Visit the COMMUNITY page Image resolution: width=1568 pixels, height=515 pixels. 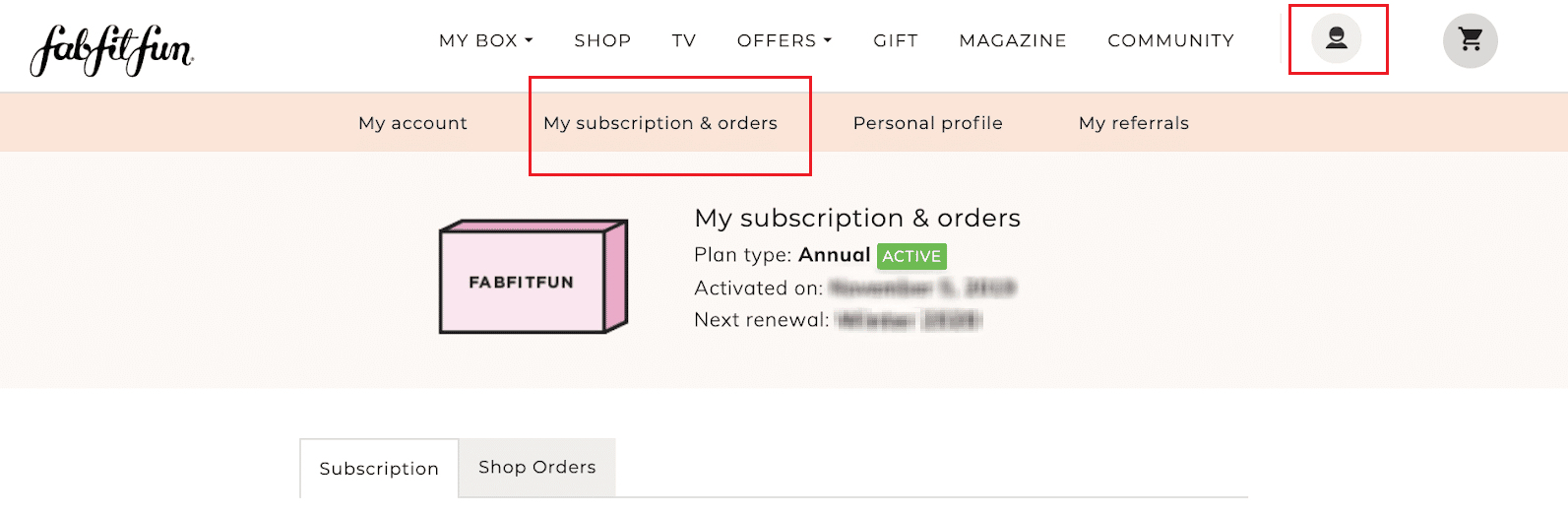(1170, 40)
